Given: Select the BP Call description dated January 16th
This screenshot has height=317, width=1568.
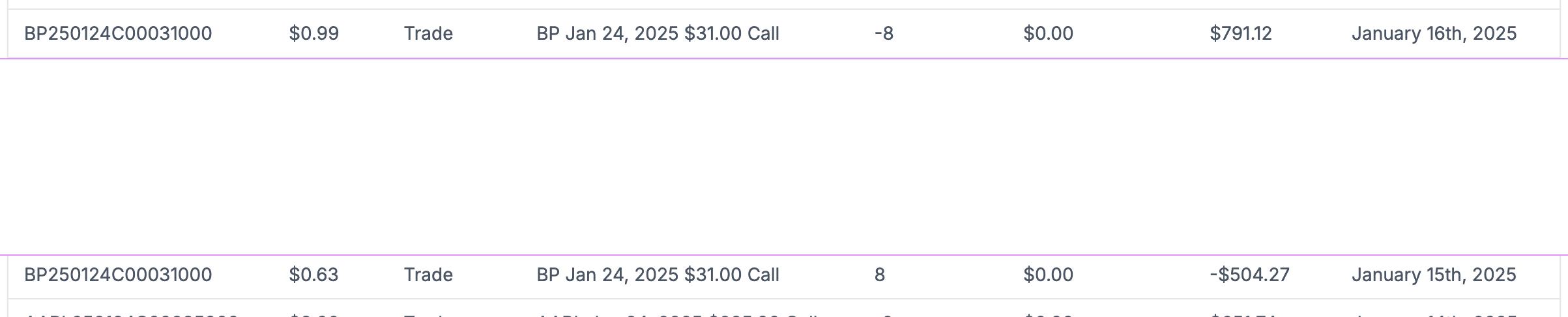Looking at the screenshot, I should point(658,33).
